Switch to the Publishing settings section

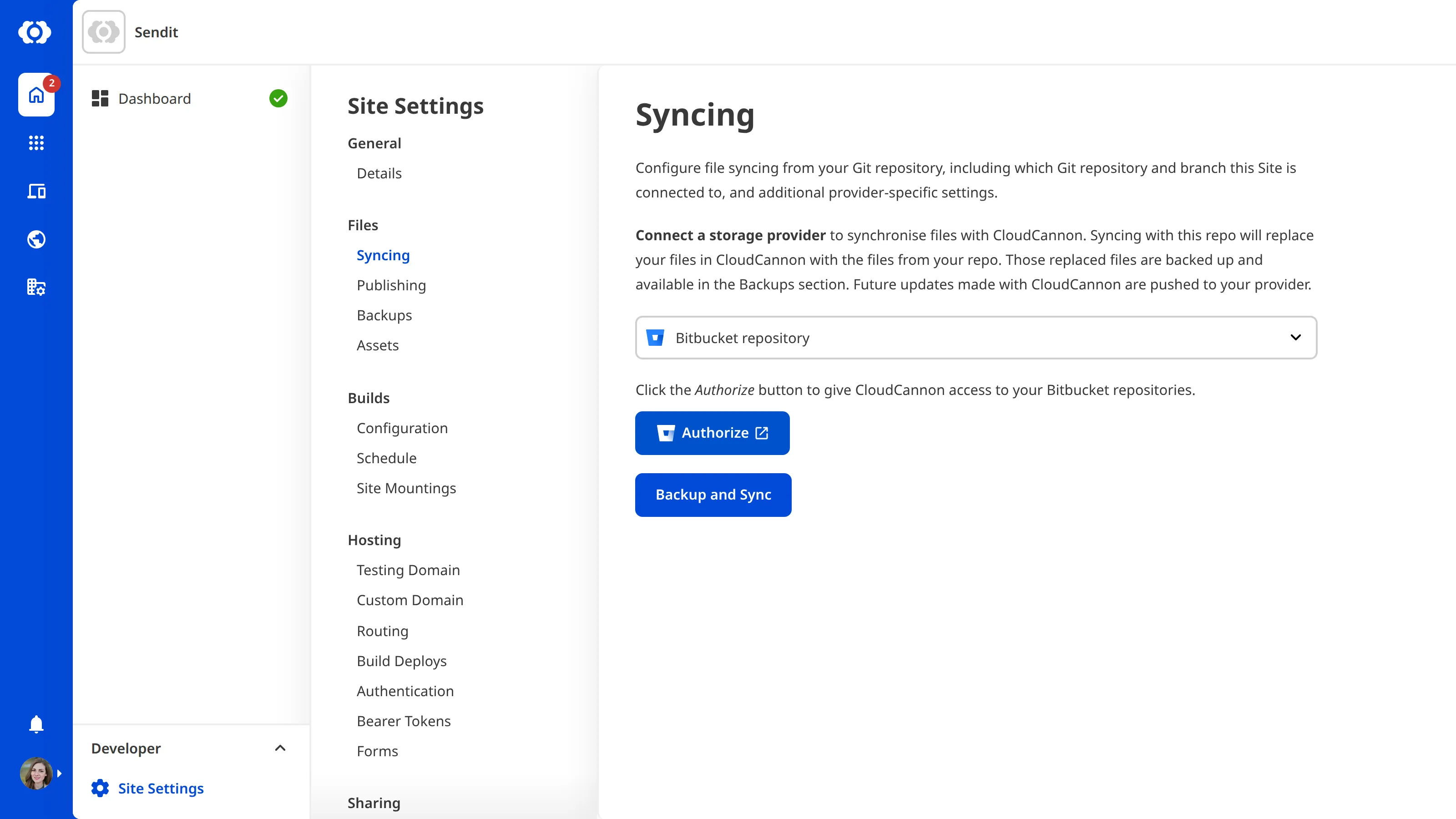391,285
